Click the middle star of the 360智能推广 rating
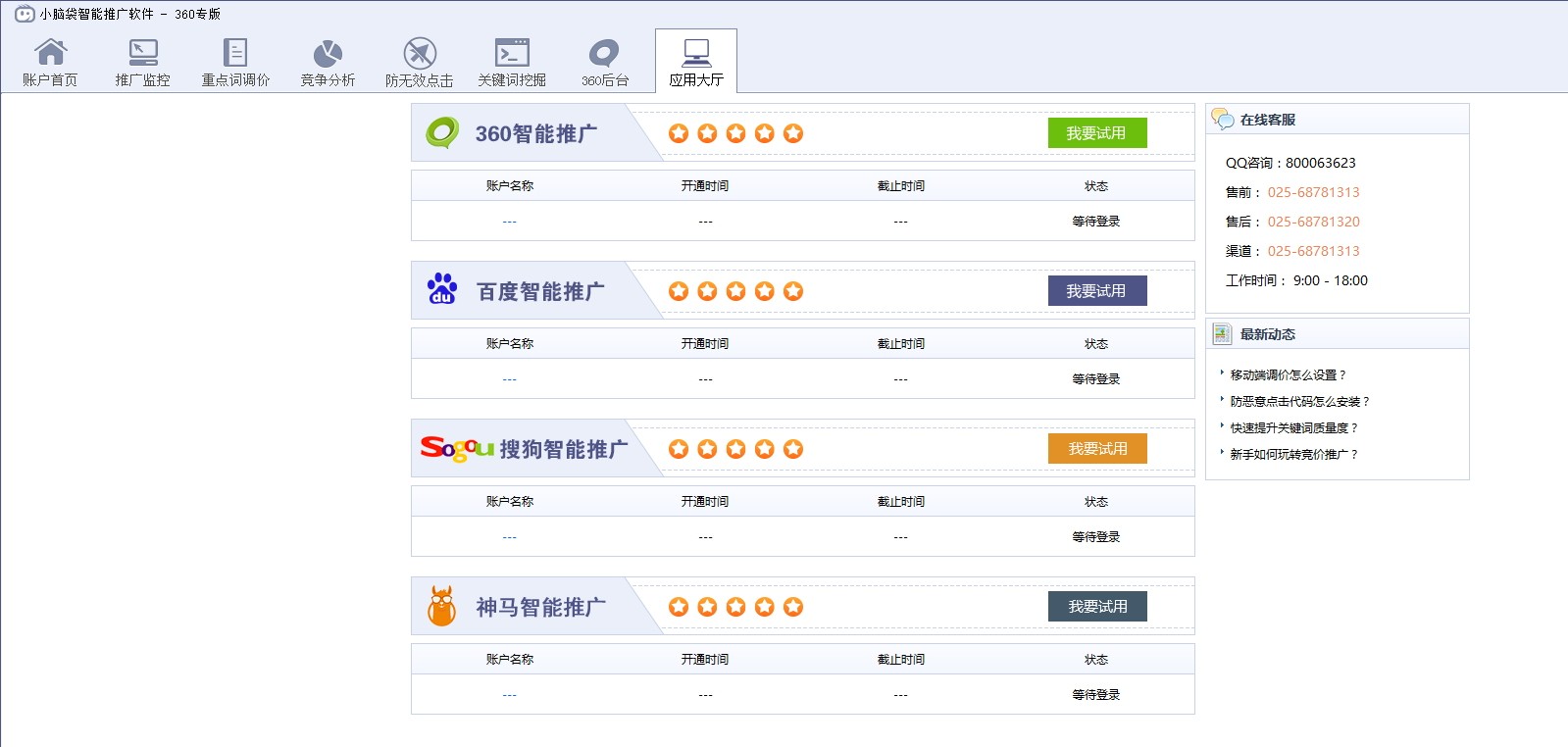1568x747 pixels. pos(735,133)
